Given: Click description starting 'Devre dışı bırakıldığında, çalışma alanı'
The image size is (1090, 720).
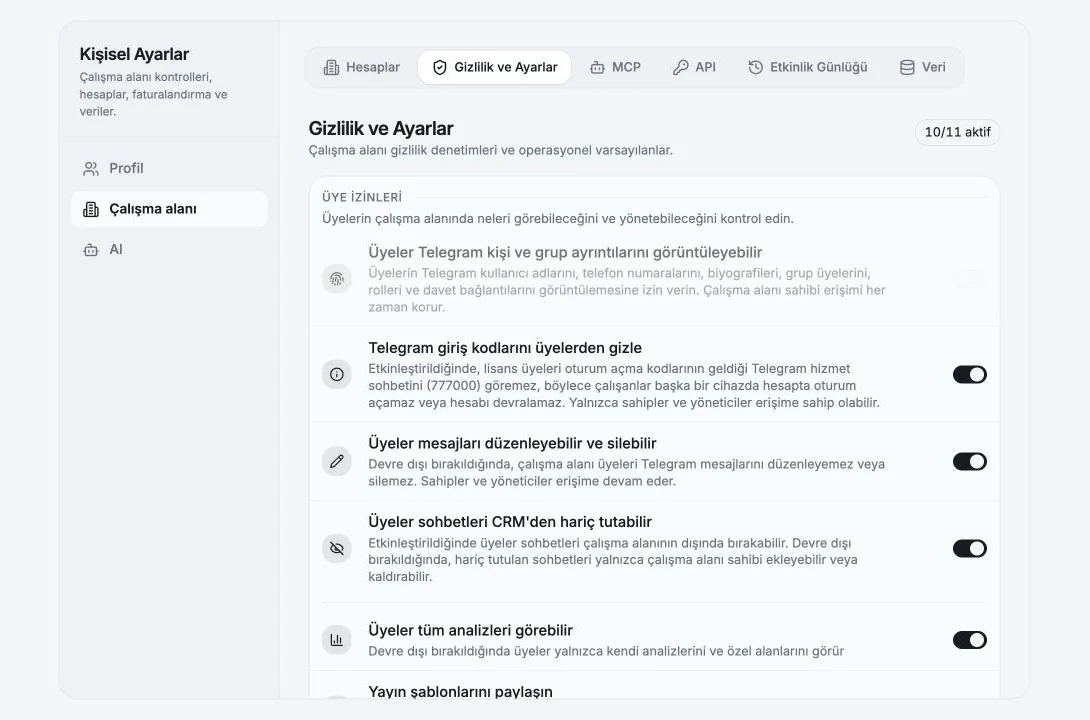Looking at the screenshot, I should coord(626,473).
